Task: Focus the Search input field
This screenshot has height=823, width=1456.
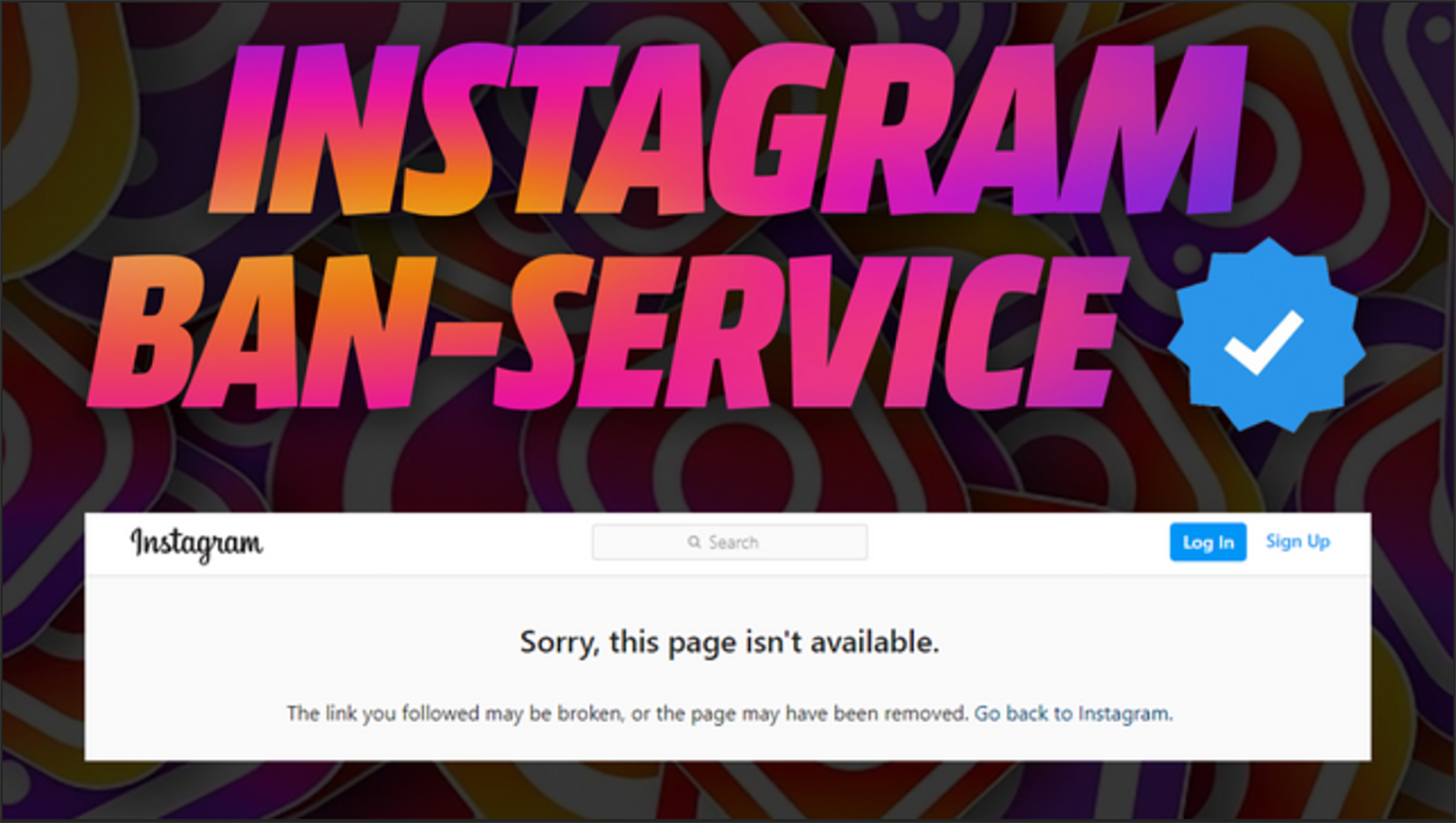Action: point(730,542)
